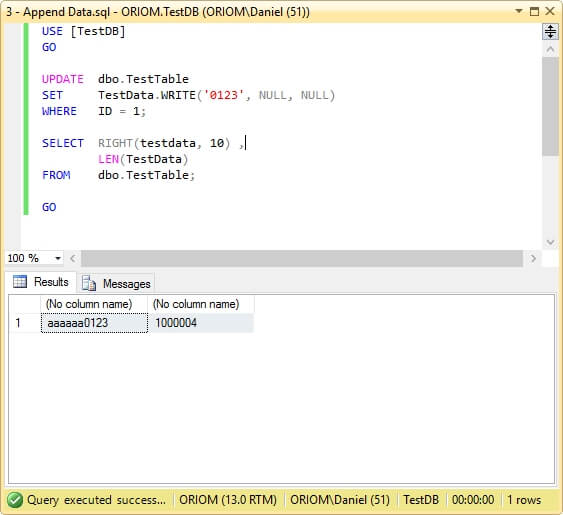Click the '0123' string literal
The width and height of the screenshot is (563, 515).
pos(224,95)
